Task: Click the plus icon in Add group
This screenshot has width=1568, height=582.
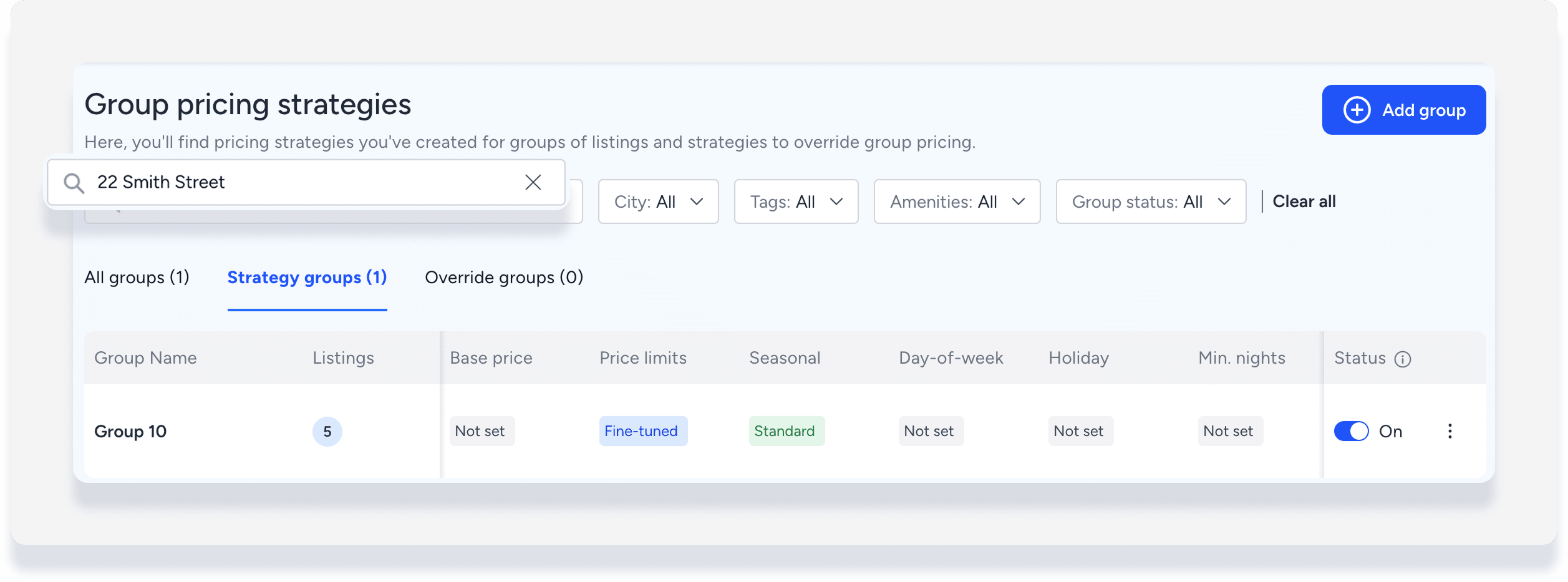Action: [x=1357, y=110]
